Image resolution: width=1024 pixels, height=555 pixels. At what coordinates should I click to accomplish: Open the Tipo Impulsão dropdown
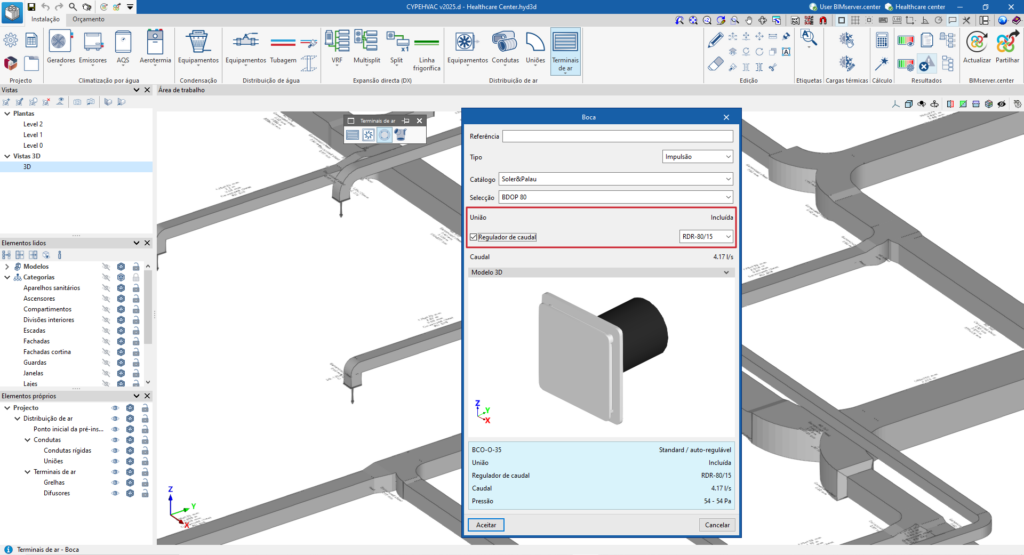(x=697, y=157)
